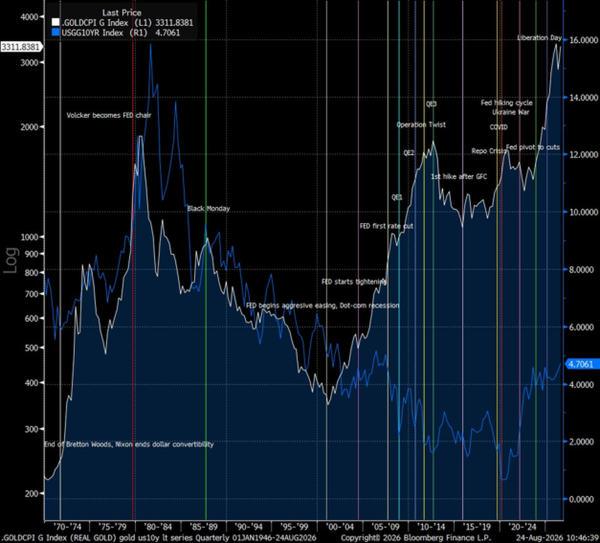Viewport: 600px width, 543px height.
Task: Click the 4.7061 value flag on right axis
Action: 581,364
